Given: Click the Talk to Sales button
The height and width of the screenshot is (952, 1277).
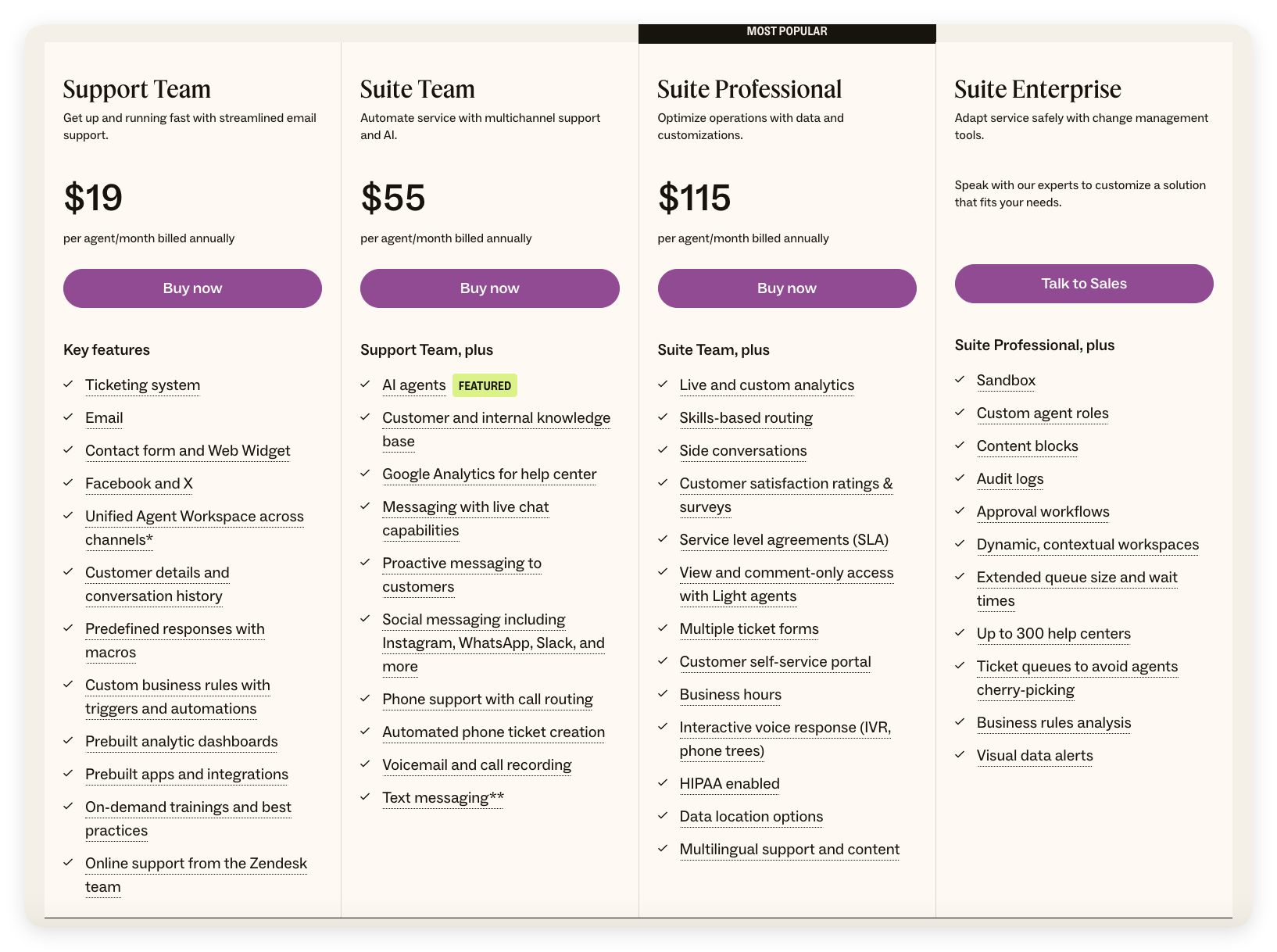Looking at the screenshot, I should (1084, 284).
